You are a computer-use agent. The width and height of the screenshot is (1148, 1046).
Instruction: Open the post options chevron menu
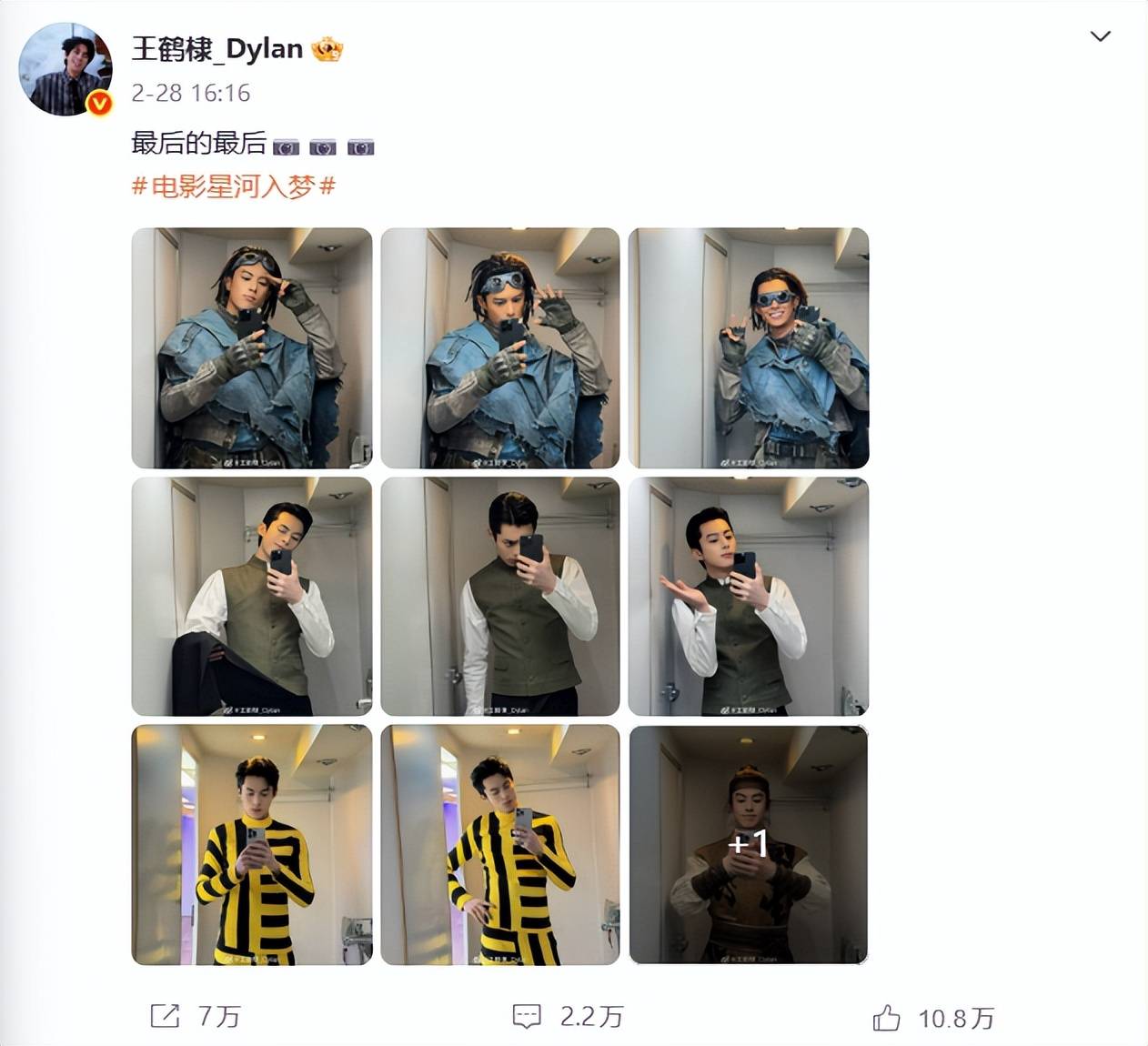tap(1100, 36)
